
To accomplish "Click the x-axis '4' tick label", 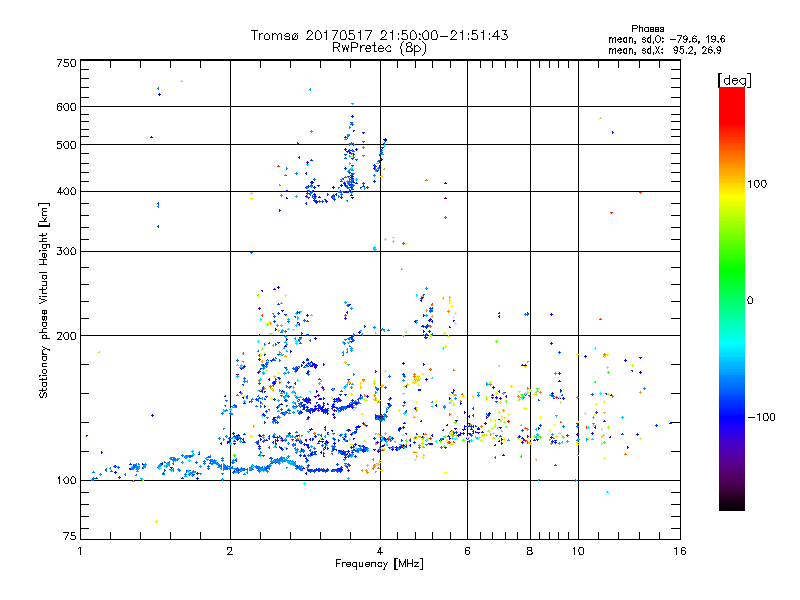I will [380, 551].
